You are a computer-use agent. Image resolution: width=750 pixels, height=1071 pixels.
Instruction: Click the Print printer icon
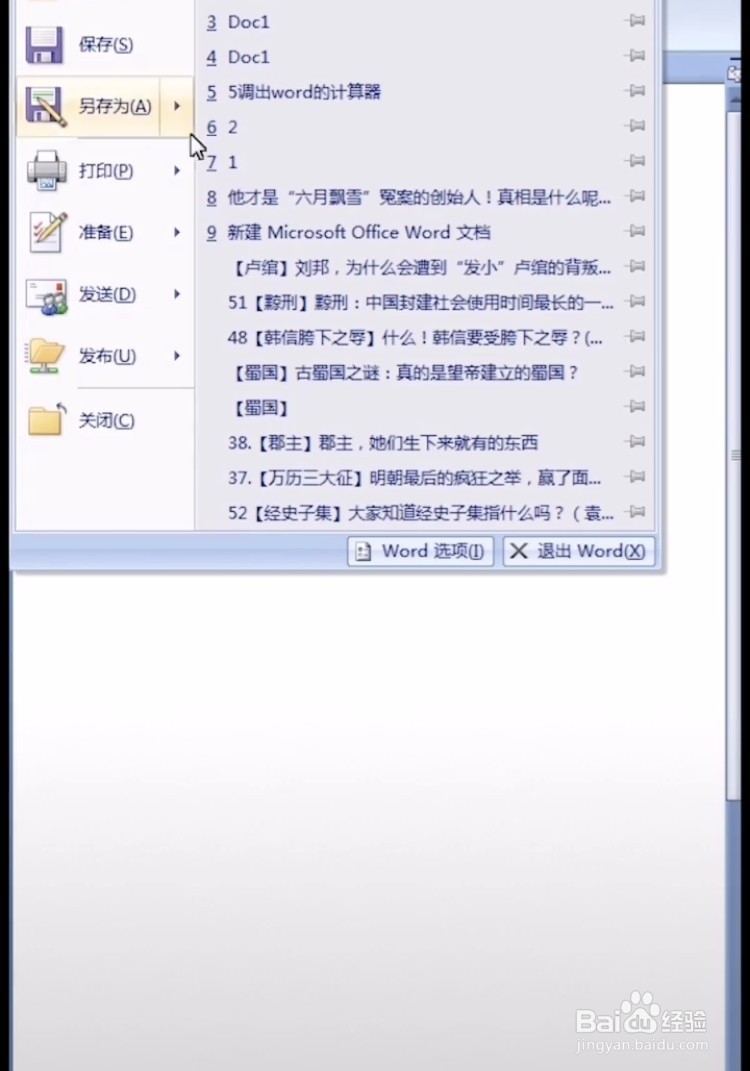tap(46, 170)
